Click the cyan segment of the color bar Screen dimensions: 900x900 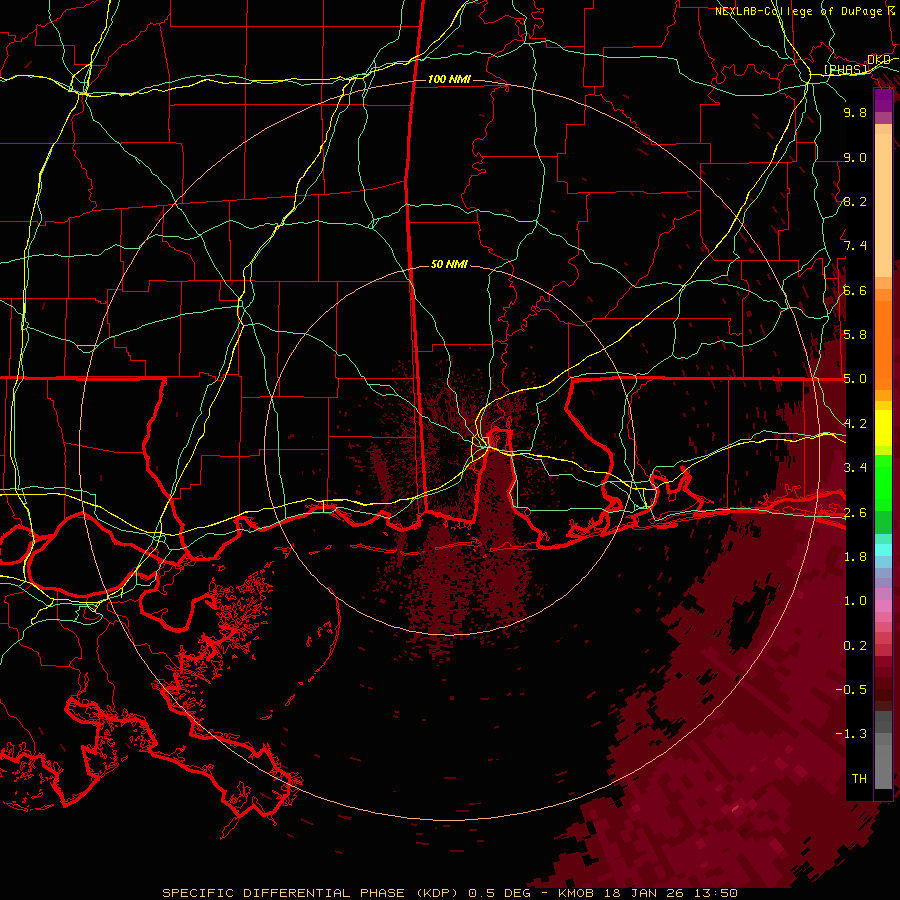883,550
